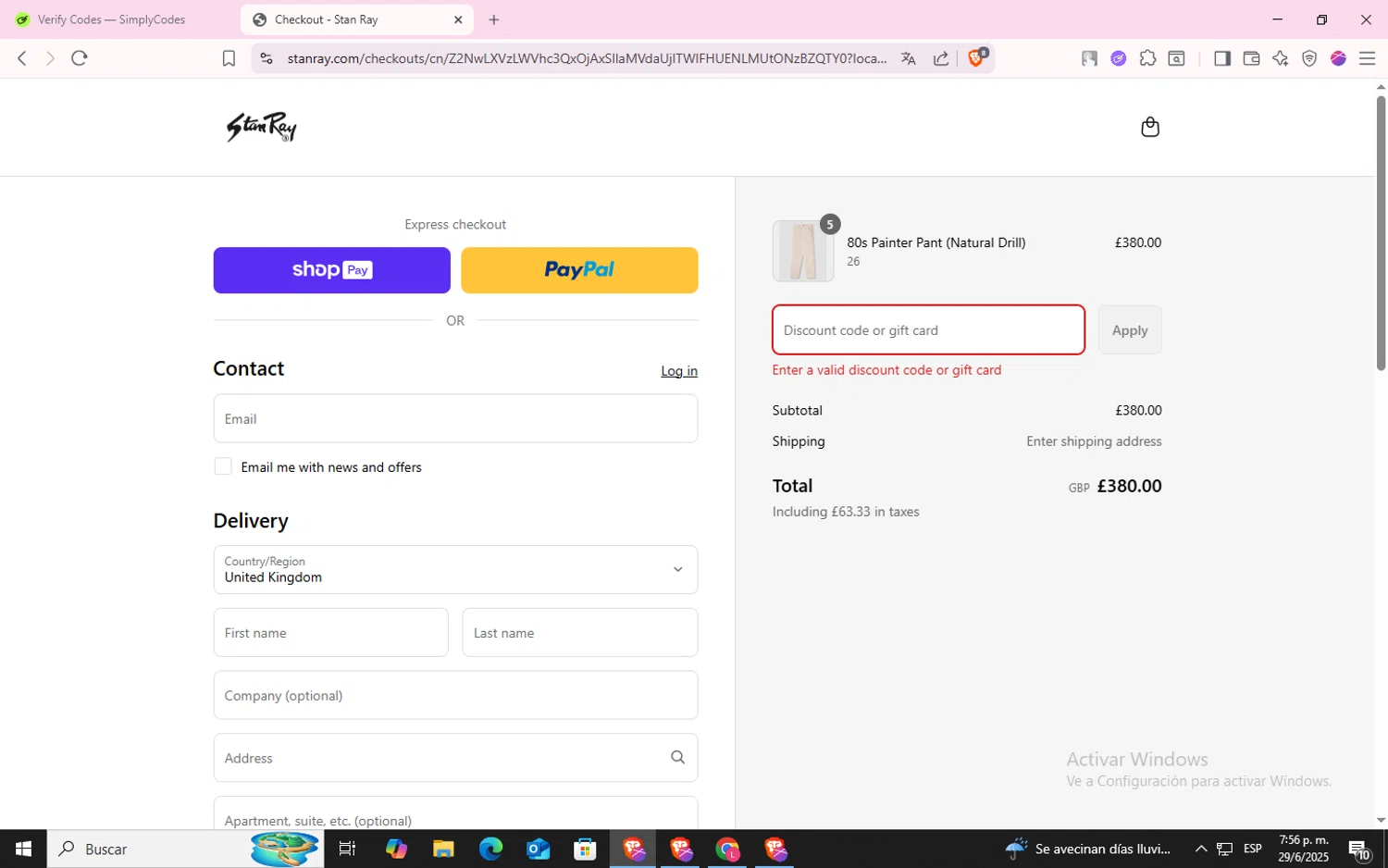Tick Email me with news and offers

click(x=223, y=466)
